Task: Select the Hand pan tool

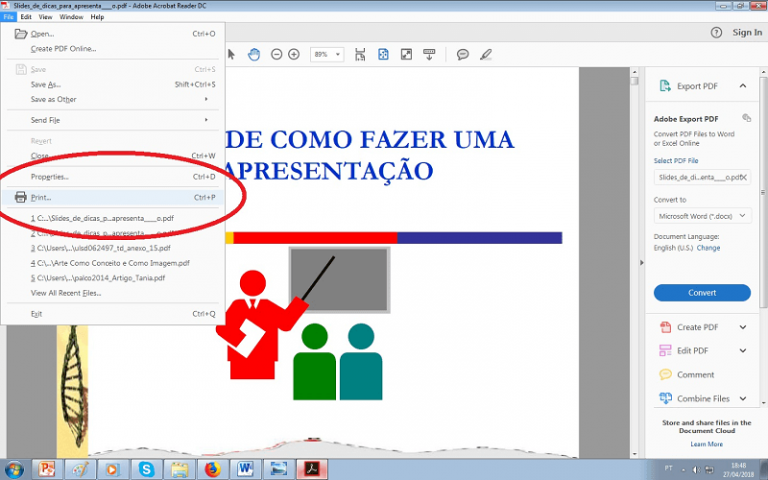Action: pyautogui.click(x=254, y=54)
